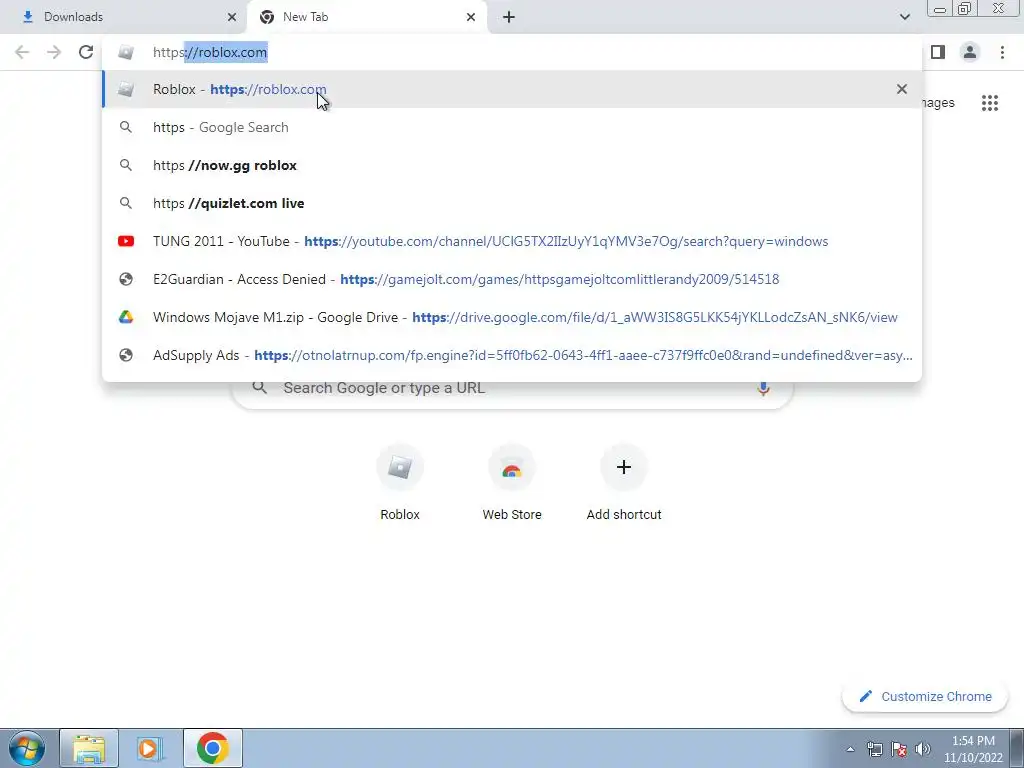Open the Windows Start menu orb

pos(26,748)
